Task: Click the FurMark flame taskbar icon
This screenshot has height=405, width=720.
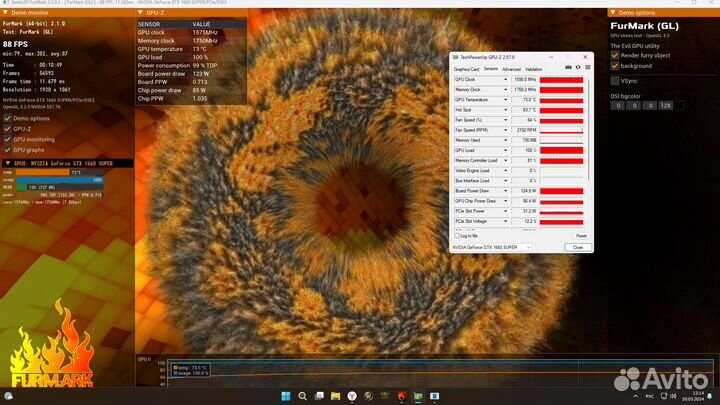Action: click(402, 396)
